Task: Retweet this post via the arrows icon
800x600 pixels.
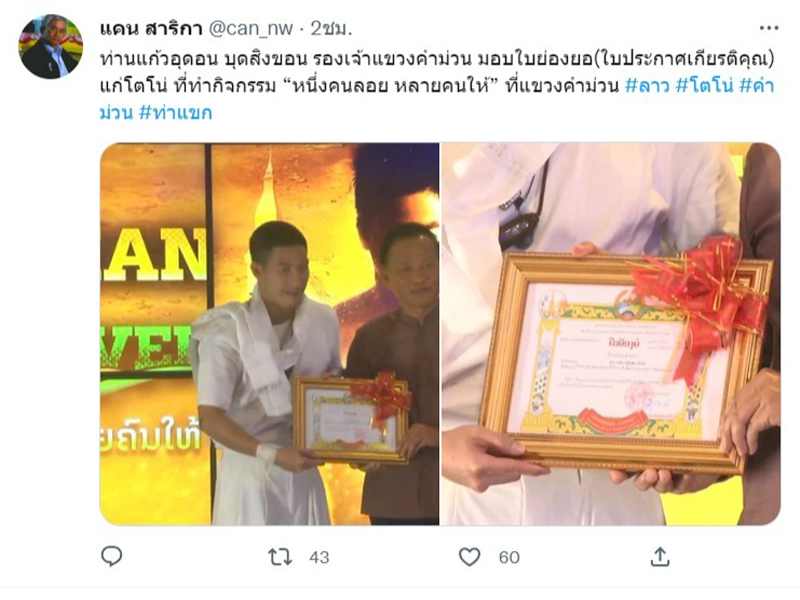Action: point(280,557)
